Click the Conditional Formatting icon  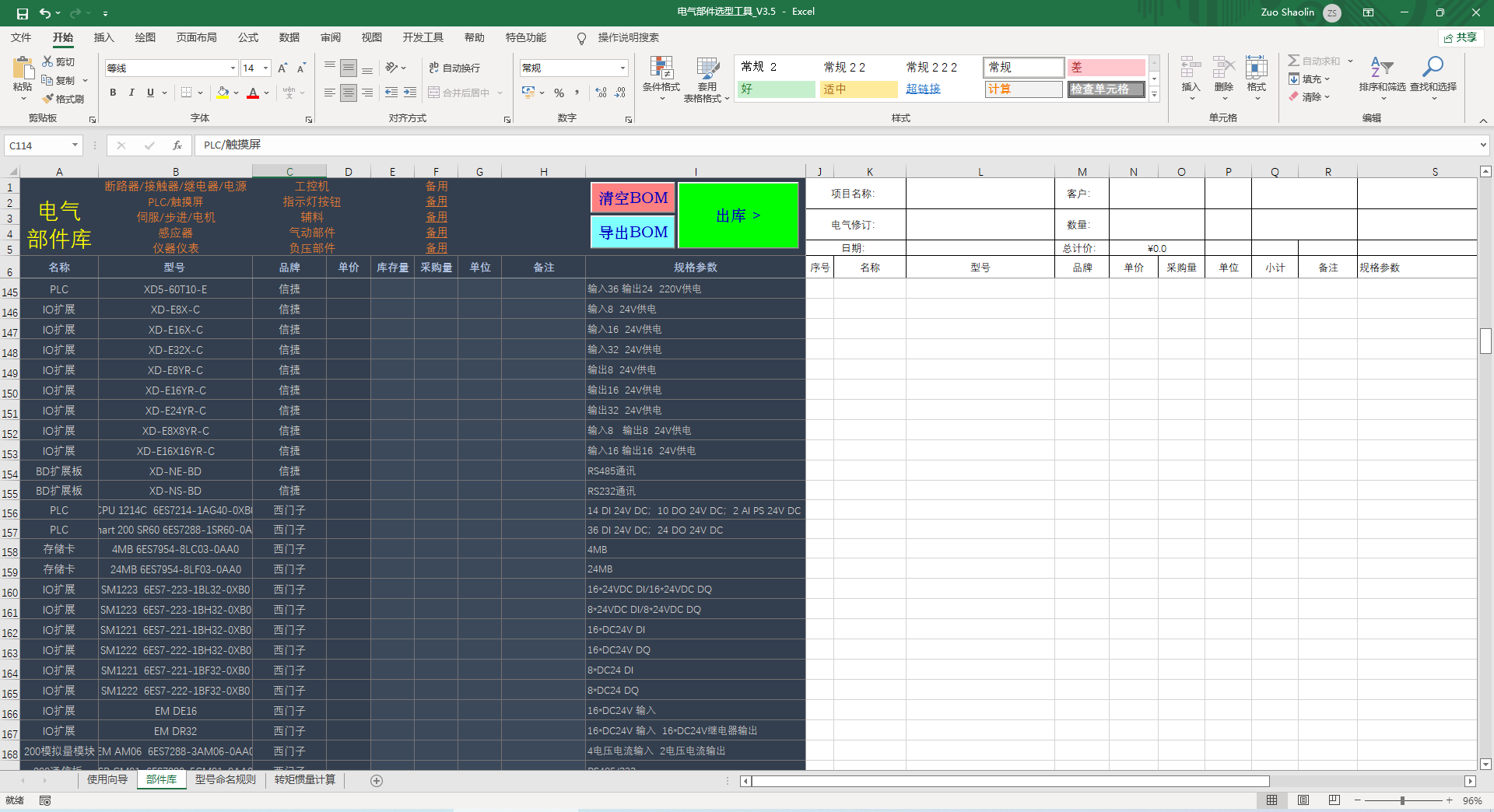click(661, 68)
